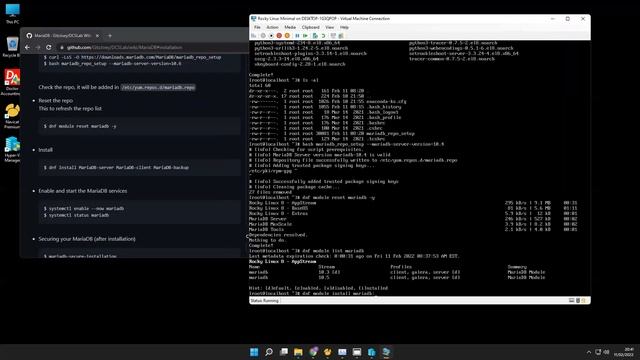Open Task View on the taskbar
This screenshot has width=640, height=360.
point(283,352)
